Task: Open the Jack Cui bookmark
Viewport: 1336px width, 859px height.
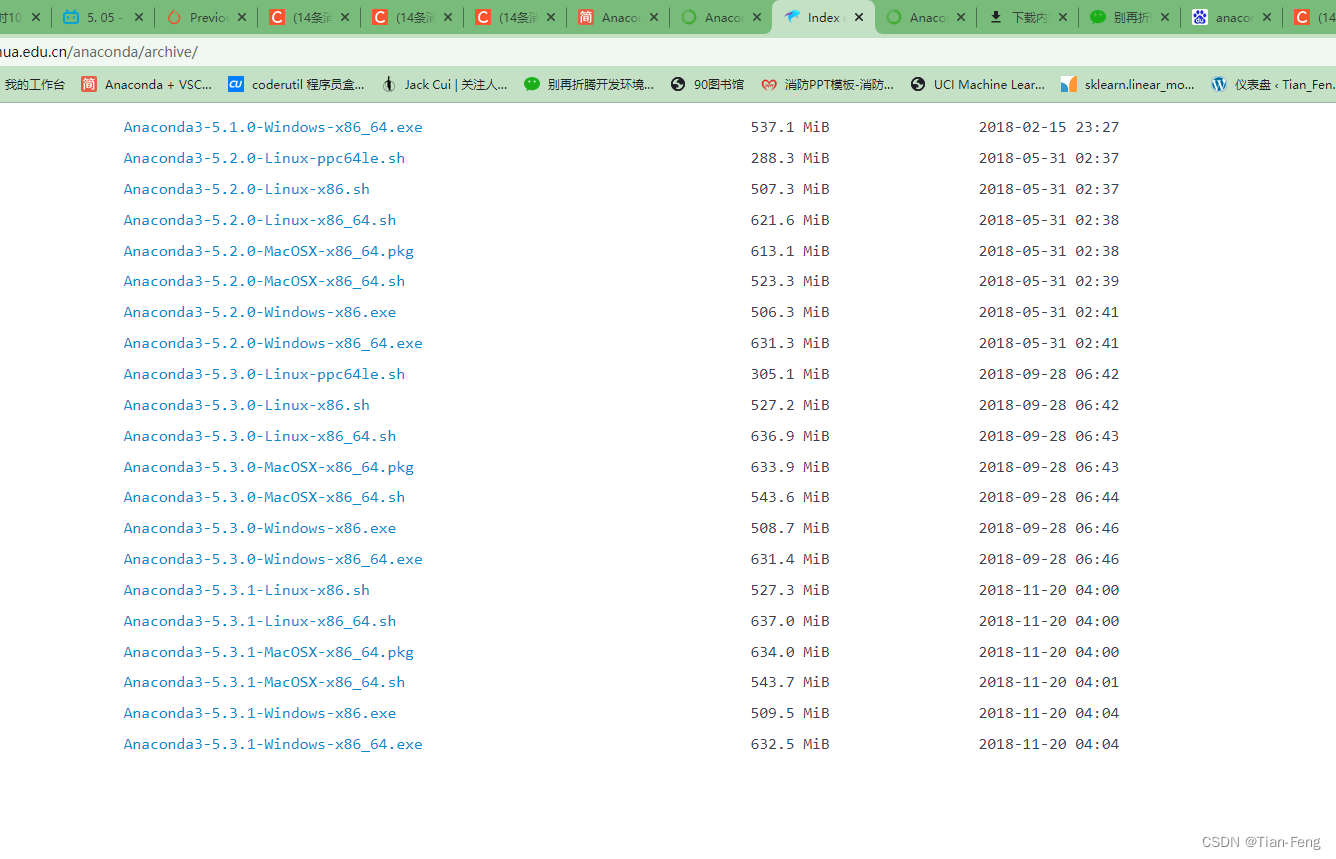Action: (444, 85)
